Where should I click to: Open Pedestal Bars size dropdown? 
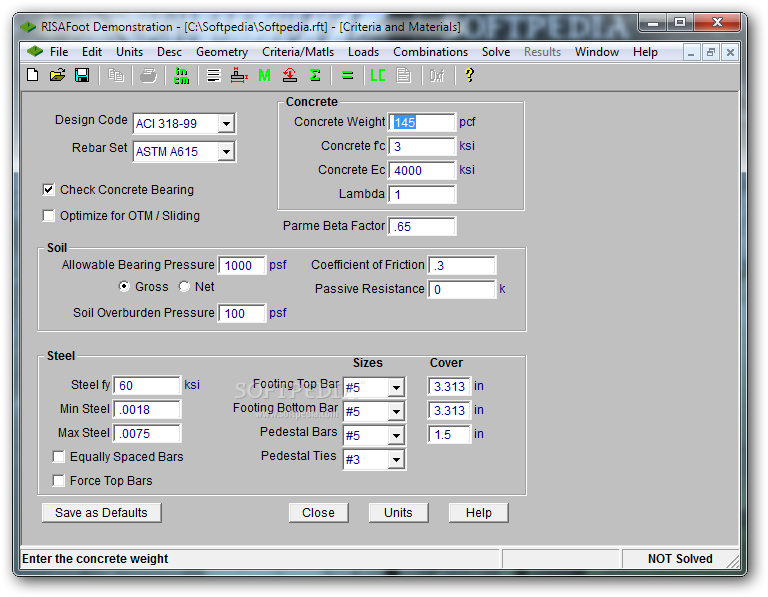pyautogui.click(x=396, y=435)
